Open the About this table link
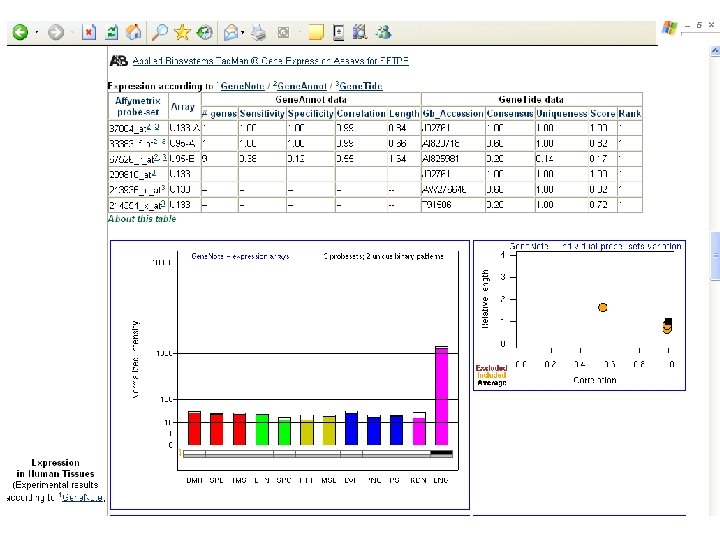The image size is (720, 540). pyautogui.click(x=142, y=219)
